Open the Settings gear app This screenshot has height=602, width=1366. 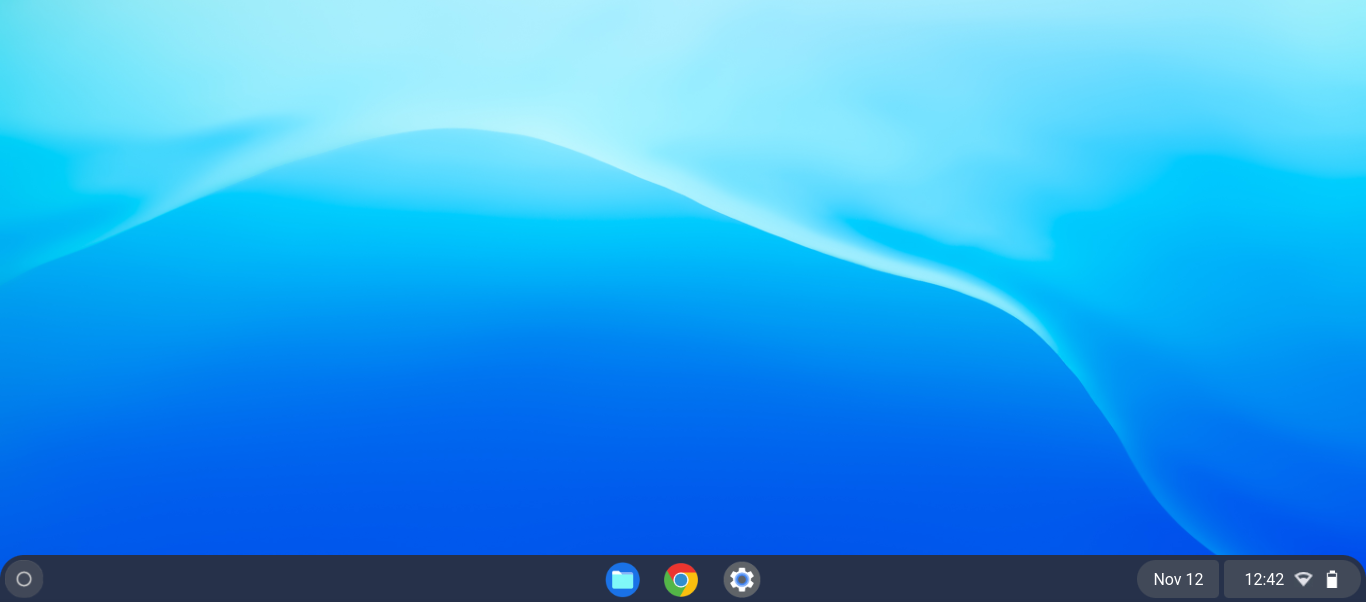pos(741,579)
